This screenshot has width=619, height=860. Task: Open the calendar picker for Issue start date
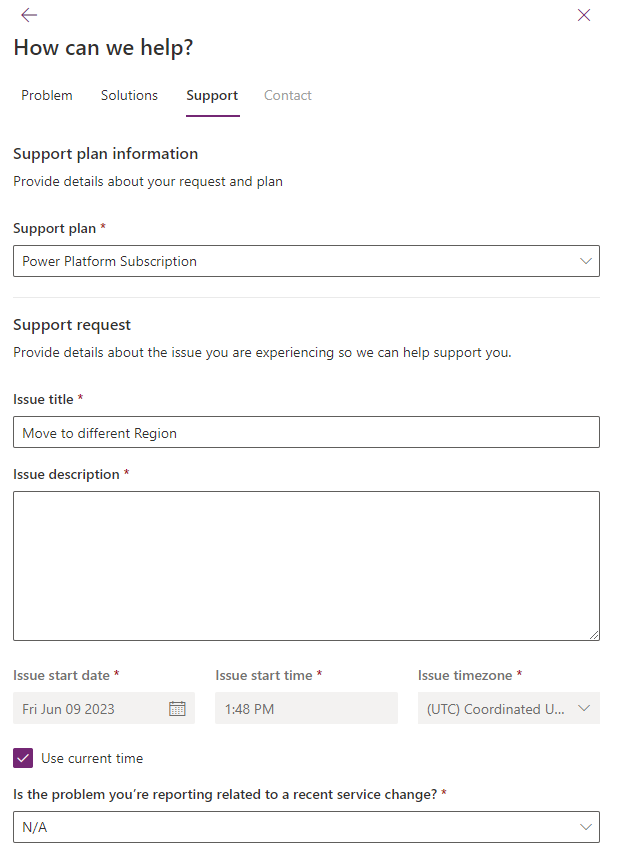click(178, 708)
